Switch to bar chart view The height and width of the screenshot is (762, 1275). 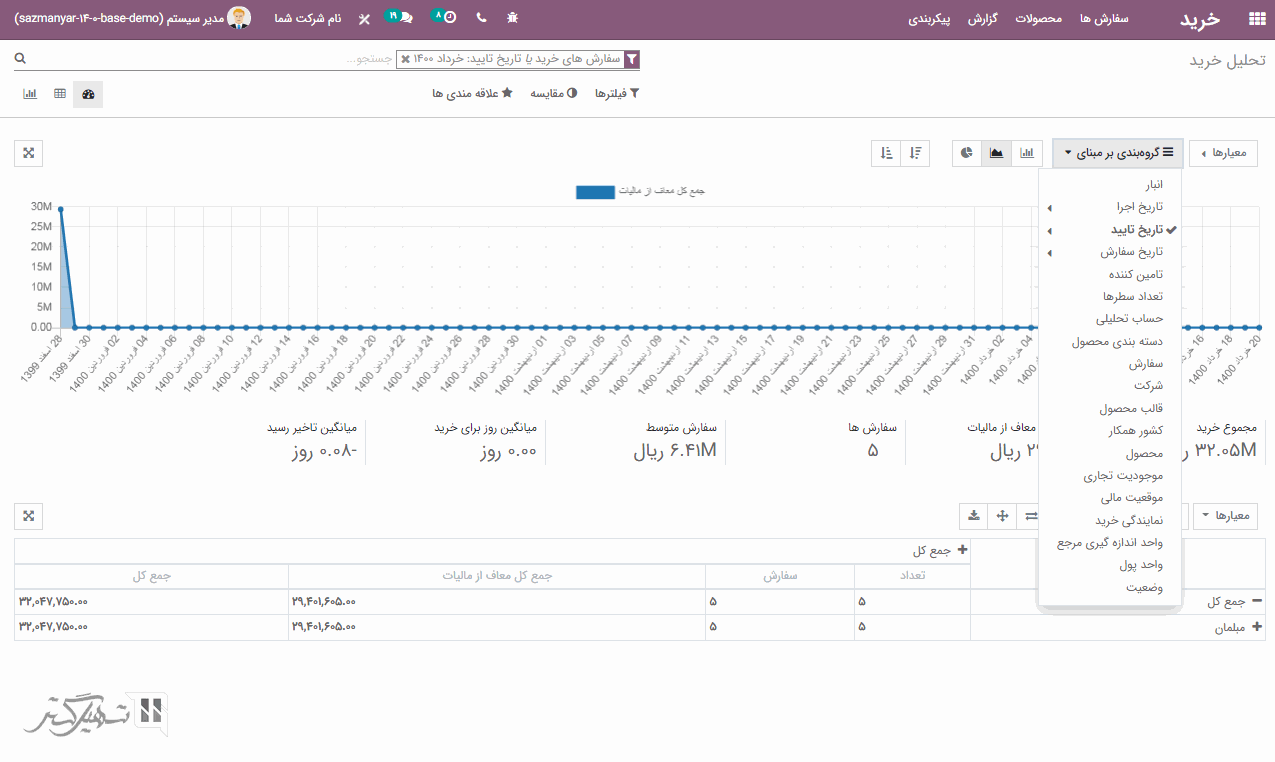(x=1027, y=153)
